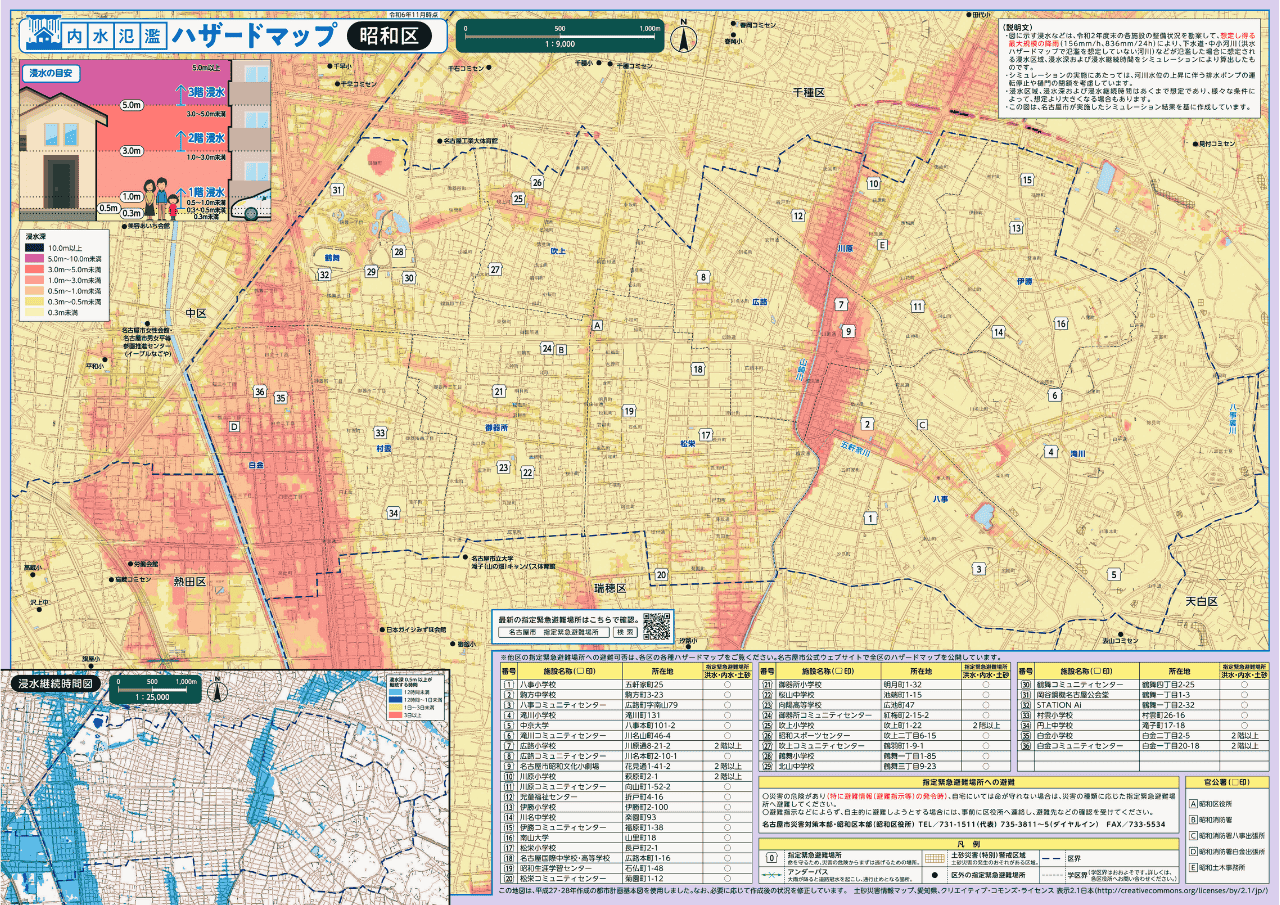The width and height of the screenshot is (1280, 905).
Task: Click the 検索 search button near QR code
Action: [625, 632]
